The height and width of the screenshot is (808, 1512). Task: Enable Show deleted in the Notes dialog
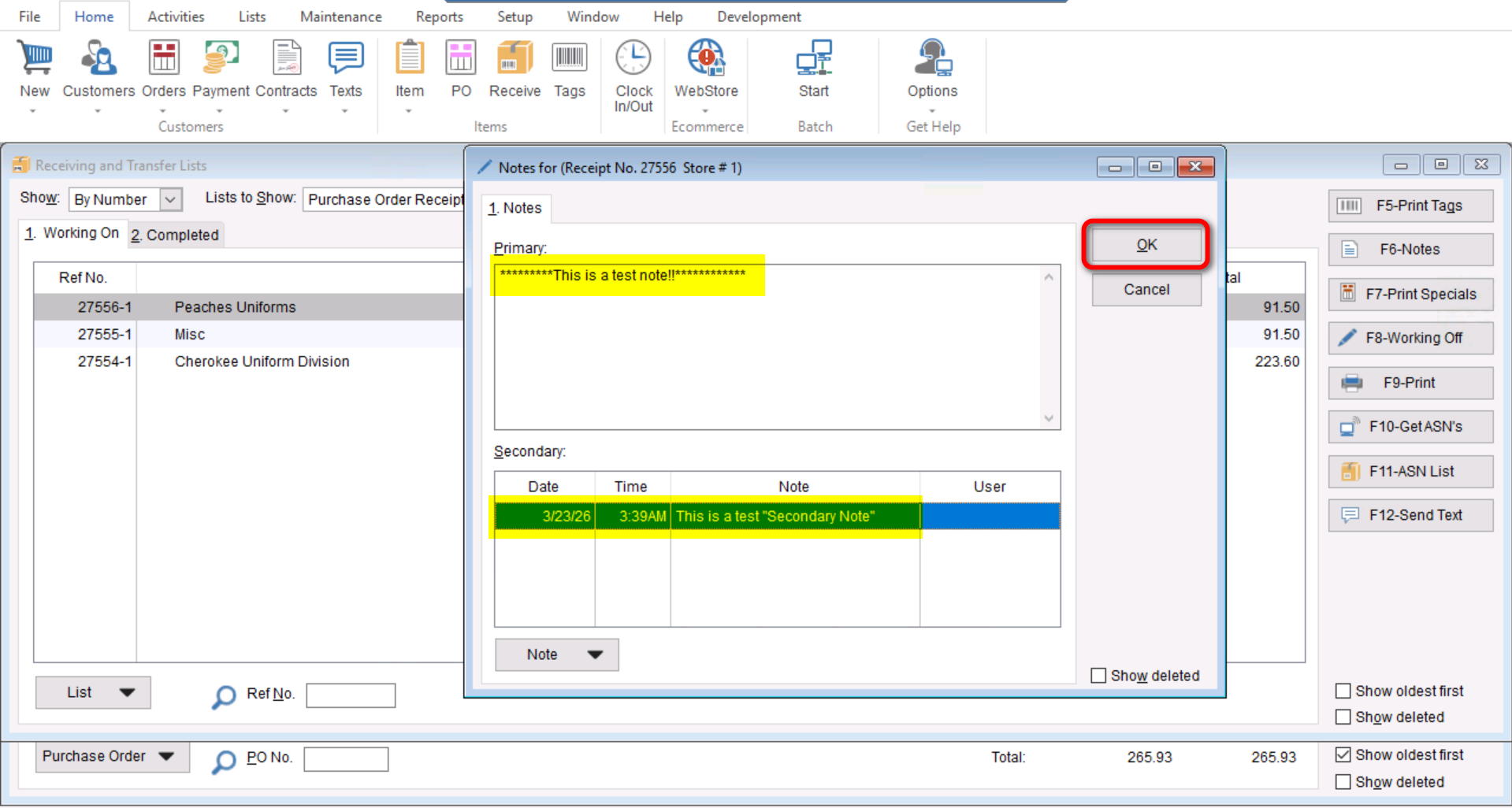click(x=1098, y=676)
